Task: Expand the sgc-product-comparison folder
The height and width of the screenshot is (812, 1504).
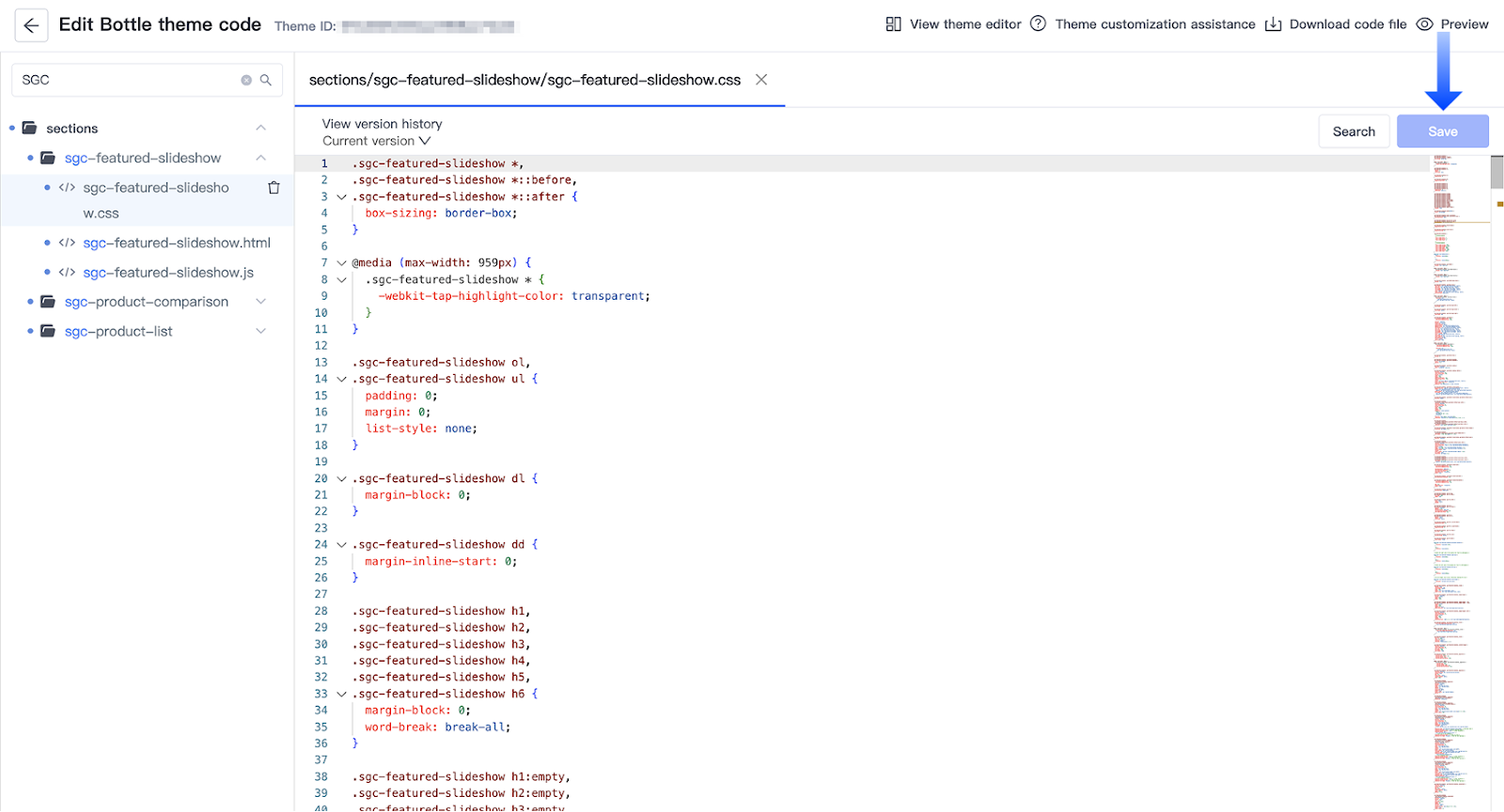Action: pos(260,302)
